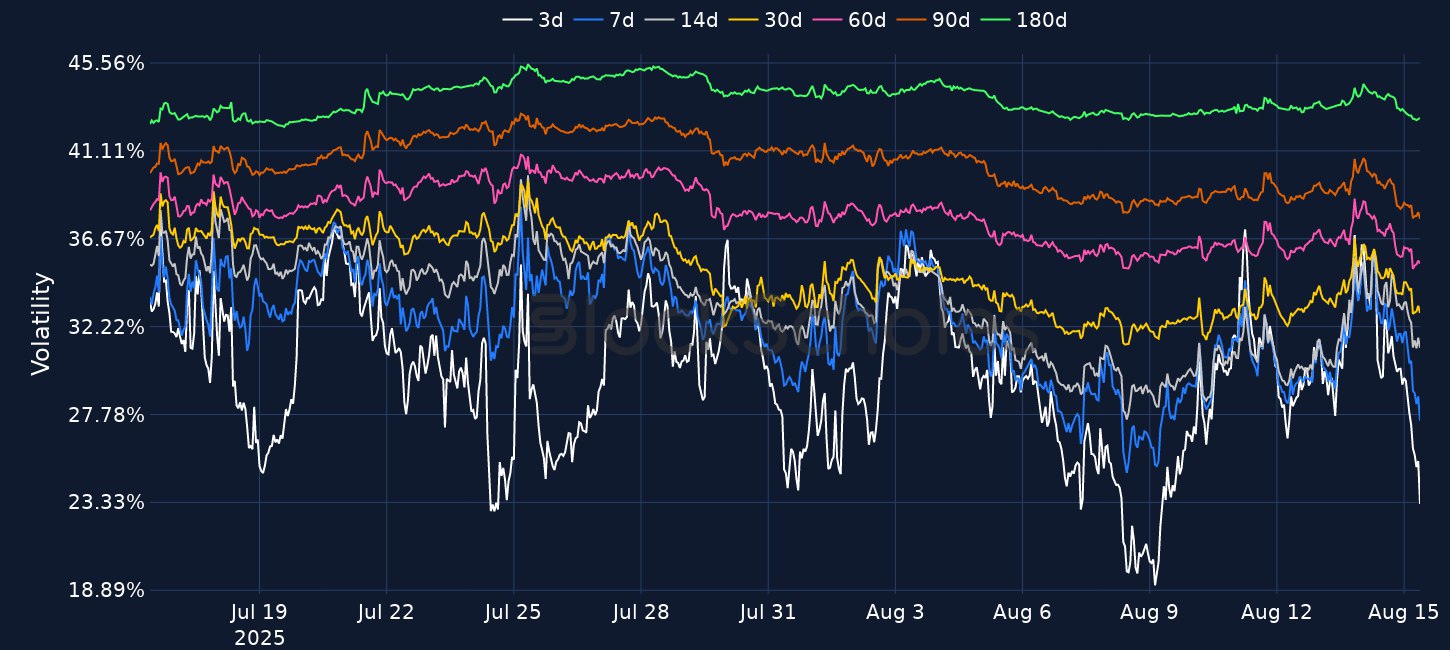Click the Aug 15 x-axis label
This screenshot has height=650, width=1450.
click(1402, 612)
